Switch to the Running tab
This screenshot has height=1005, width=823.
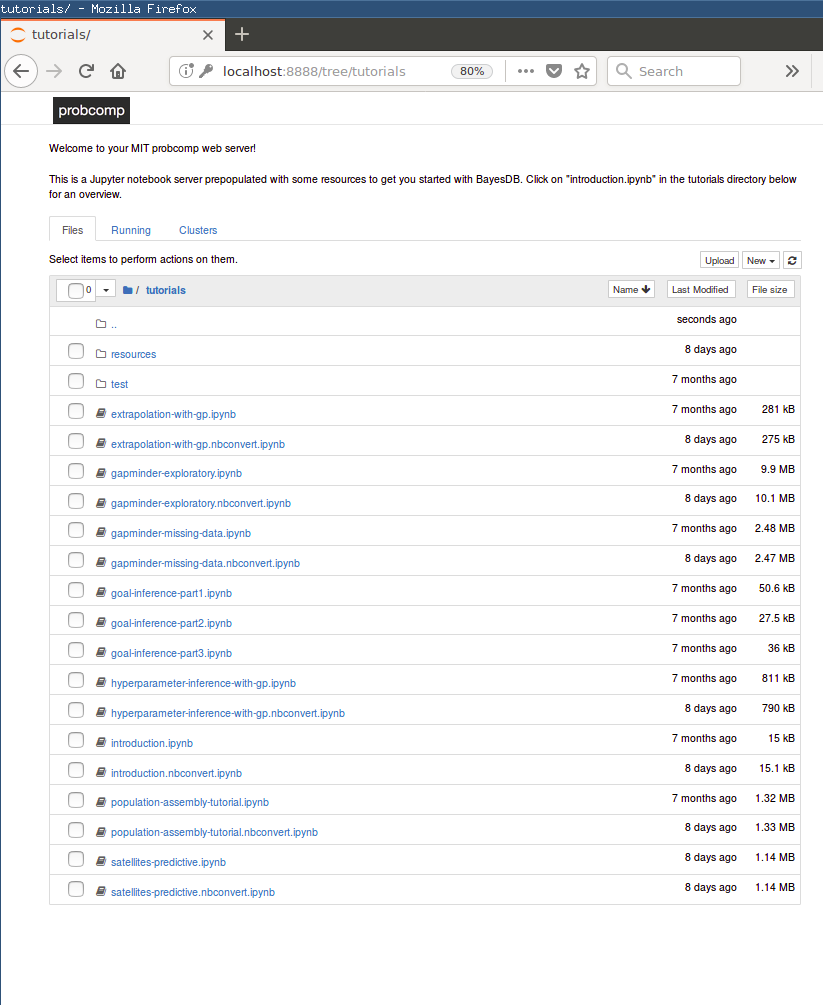131,230
